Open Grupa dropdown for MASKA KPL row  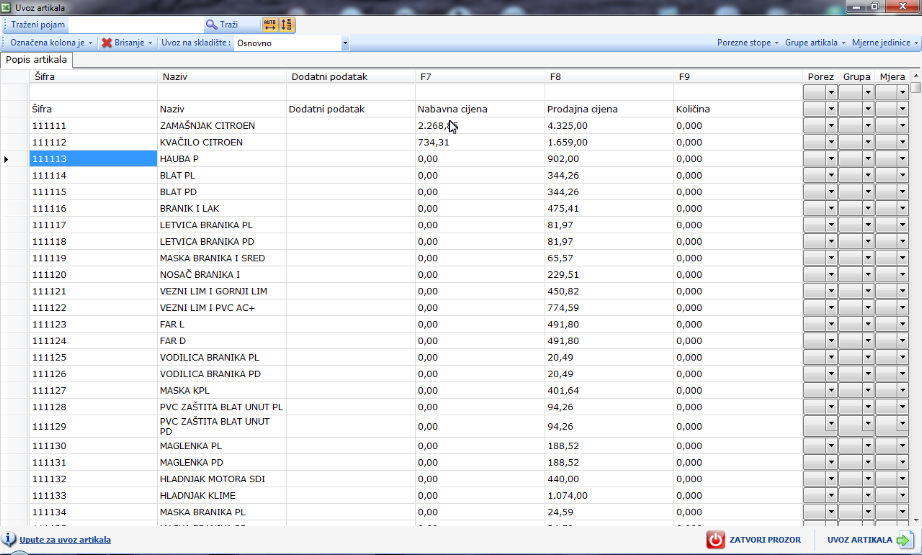(868, 390)
